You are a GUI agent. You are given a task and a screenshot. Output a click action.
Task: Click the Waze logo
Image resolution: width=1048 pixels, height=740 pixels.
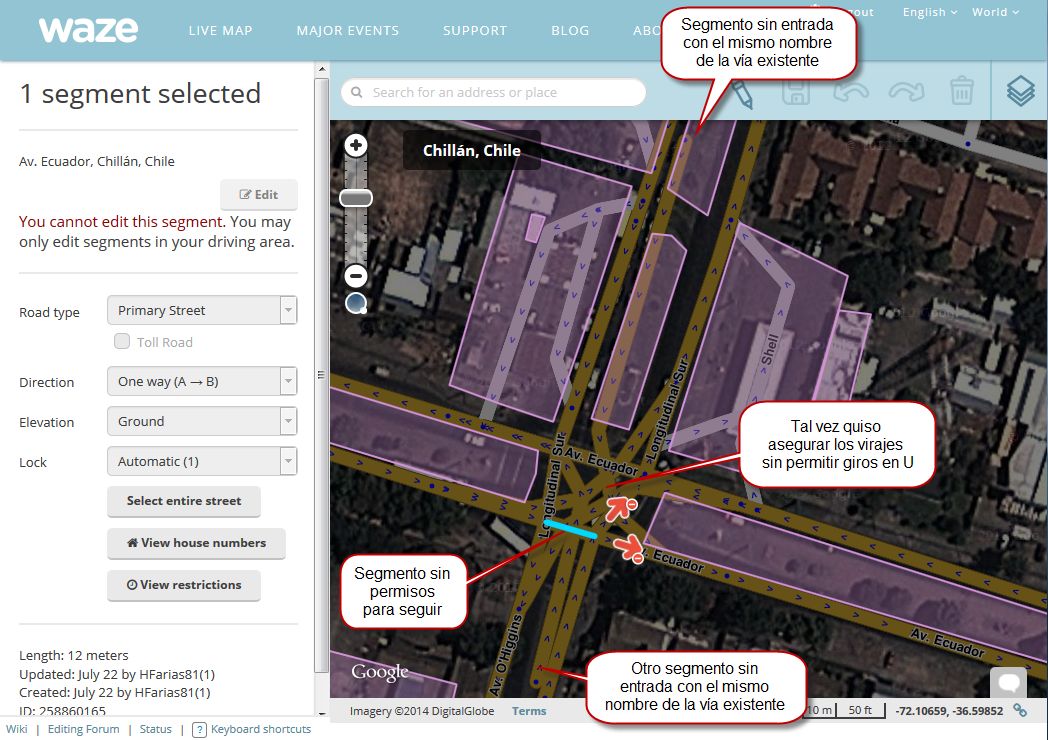tap(88, 30)
